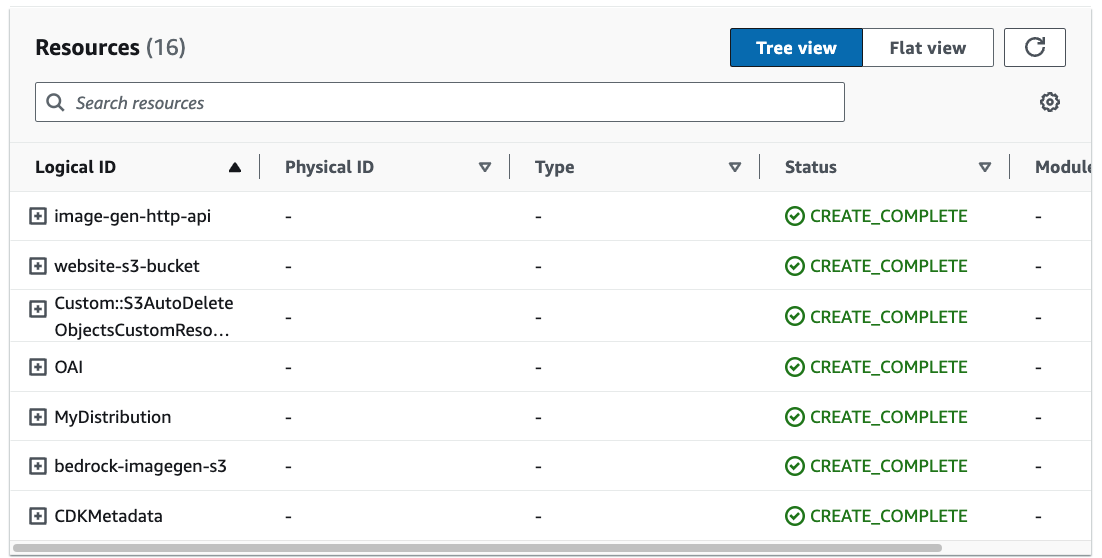Click the Type column sort triangle

tap(735, 168)
